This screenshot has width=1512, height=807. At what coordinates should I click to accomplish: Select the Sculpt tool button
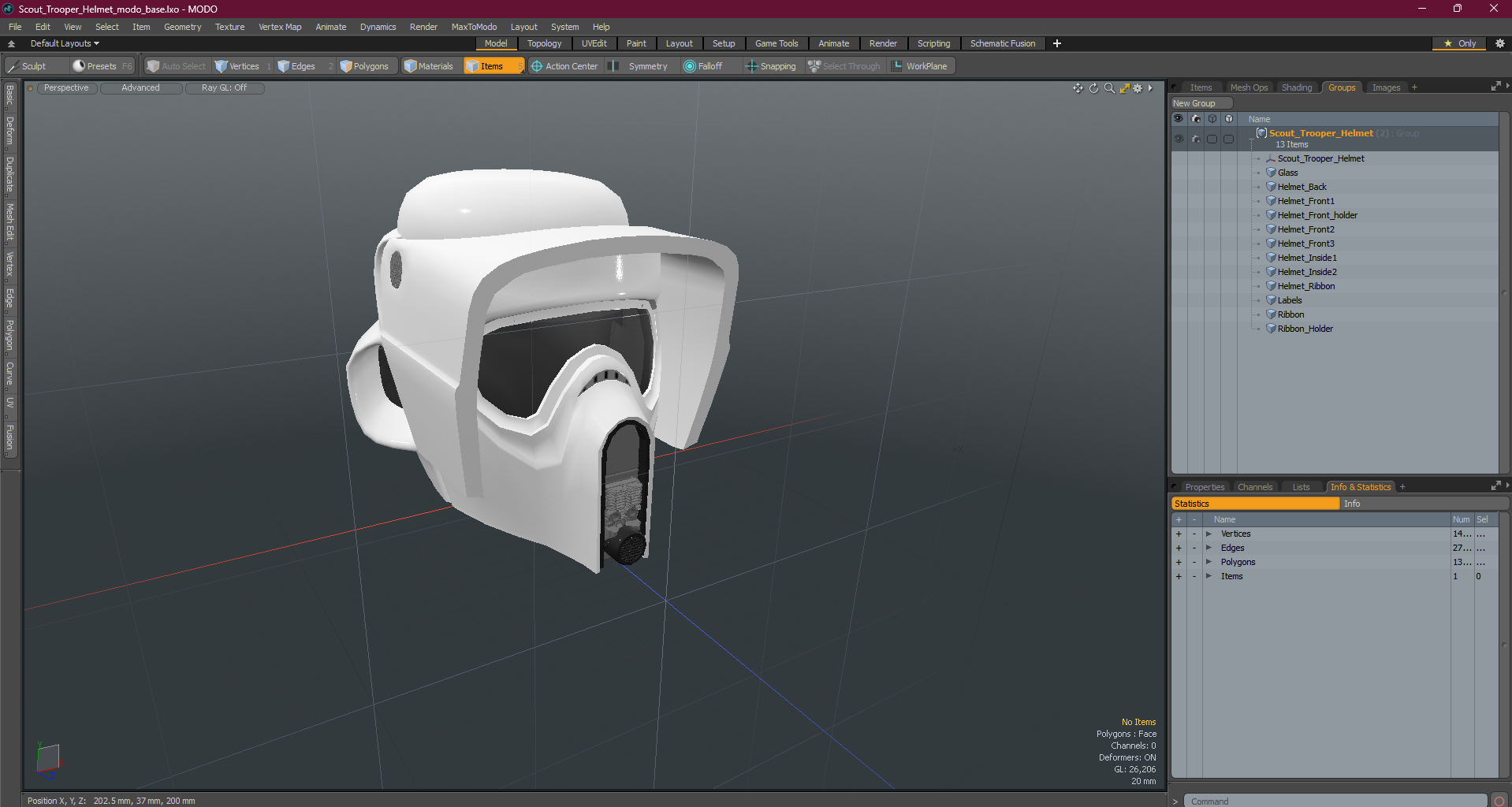click(x=36, y=66)
